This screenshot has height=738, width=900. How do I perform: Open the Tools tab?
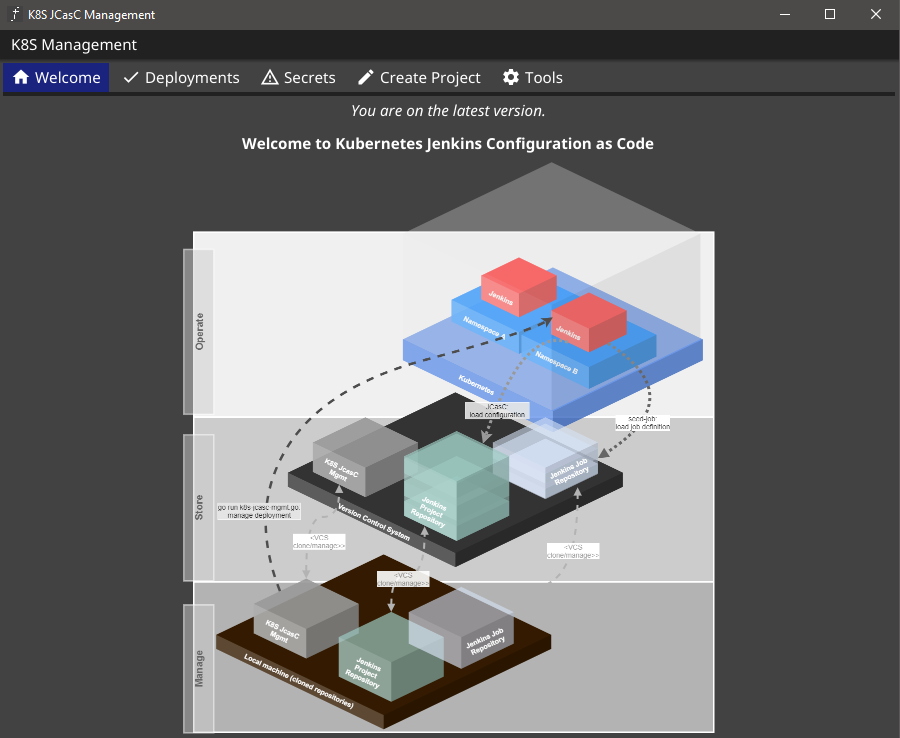[533, 77]
